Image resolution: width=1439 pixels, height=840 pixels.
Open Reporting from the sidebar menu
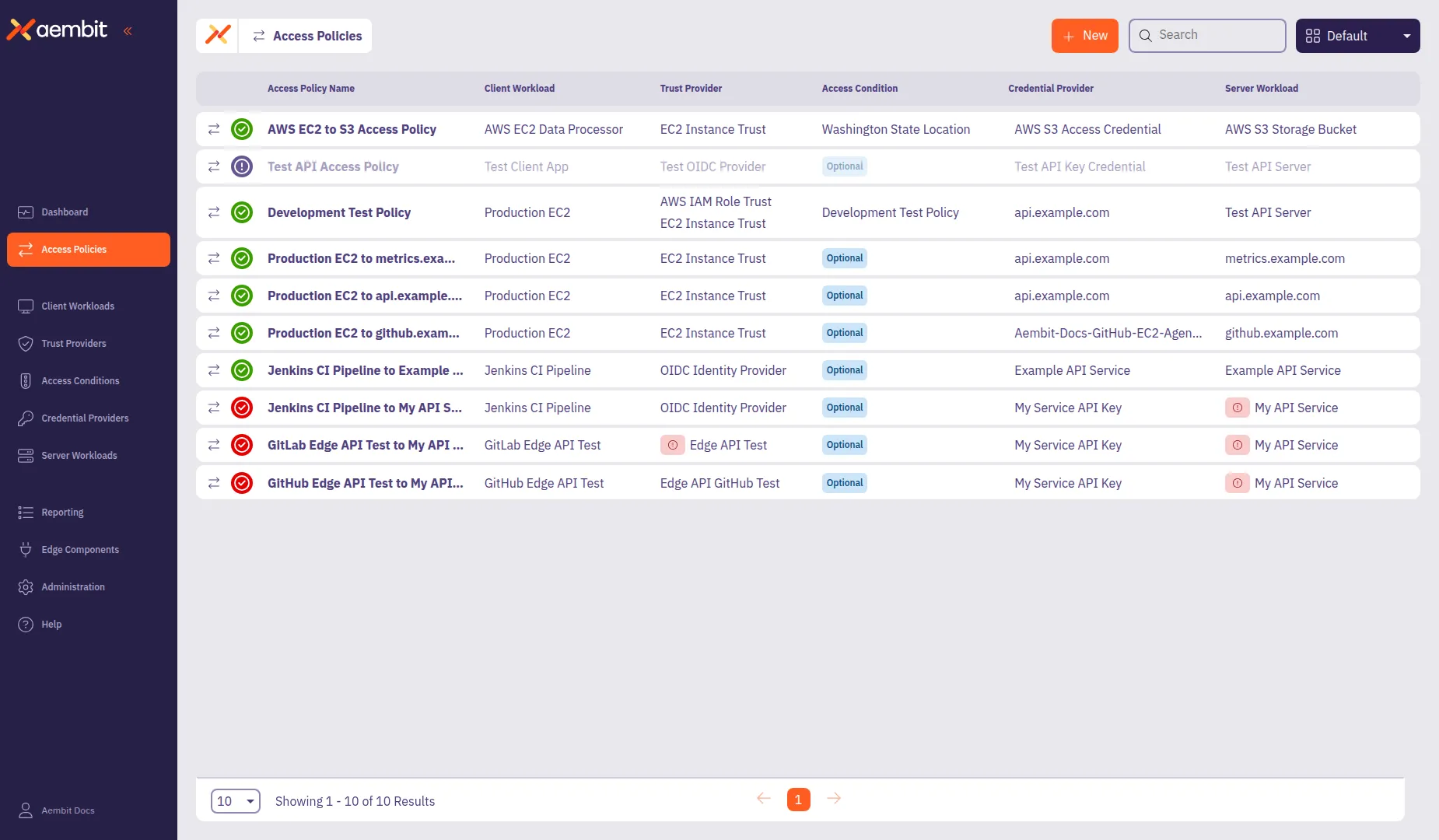coord(26,512)
